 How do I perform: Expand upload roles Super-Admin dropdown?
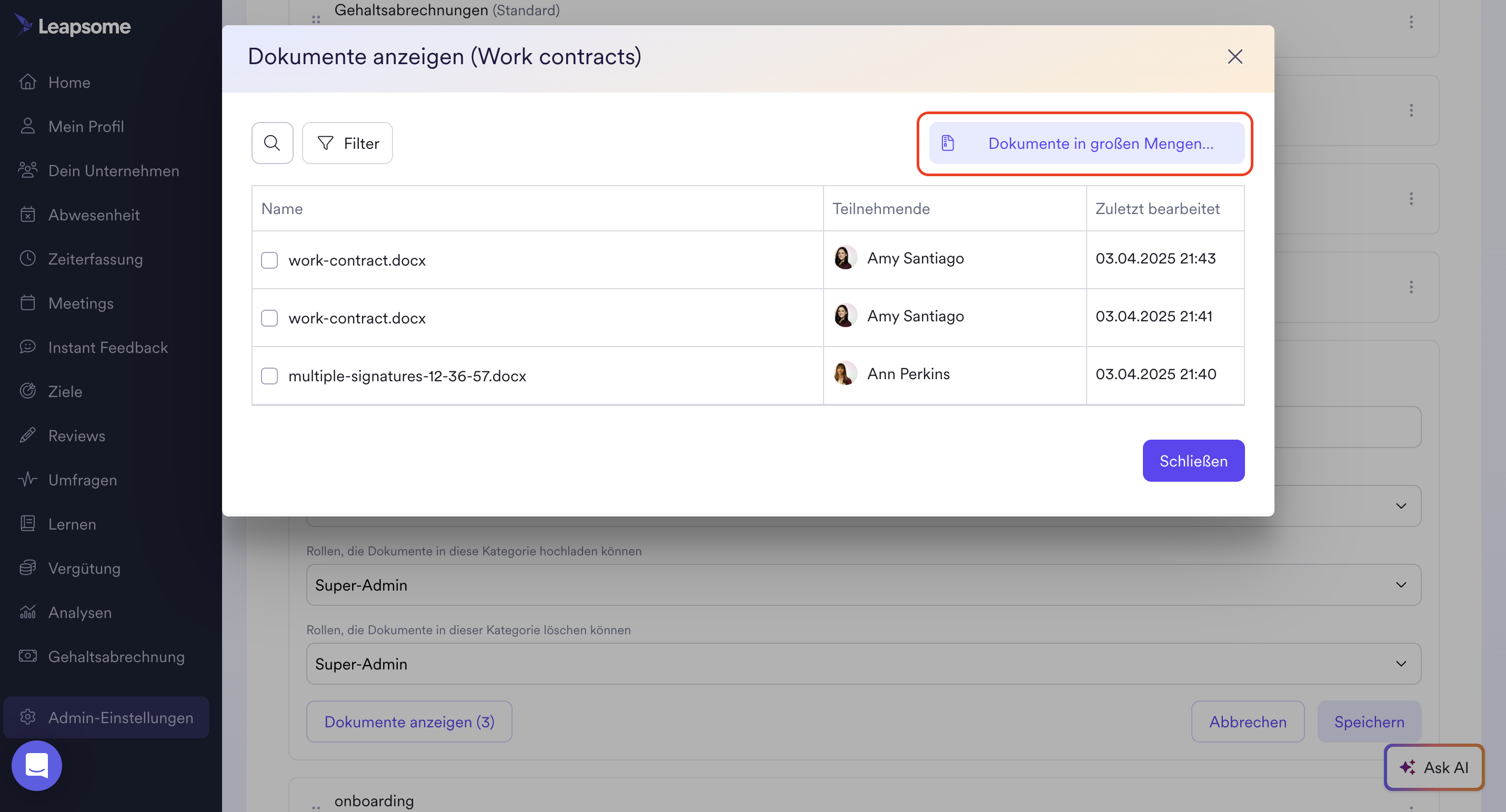point(863,585)
